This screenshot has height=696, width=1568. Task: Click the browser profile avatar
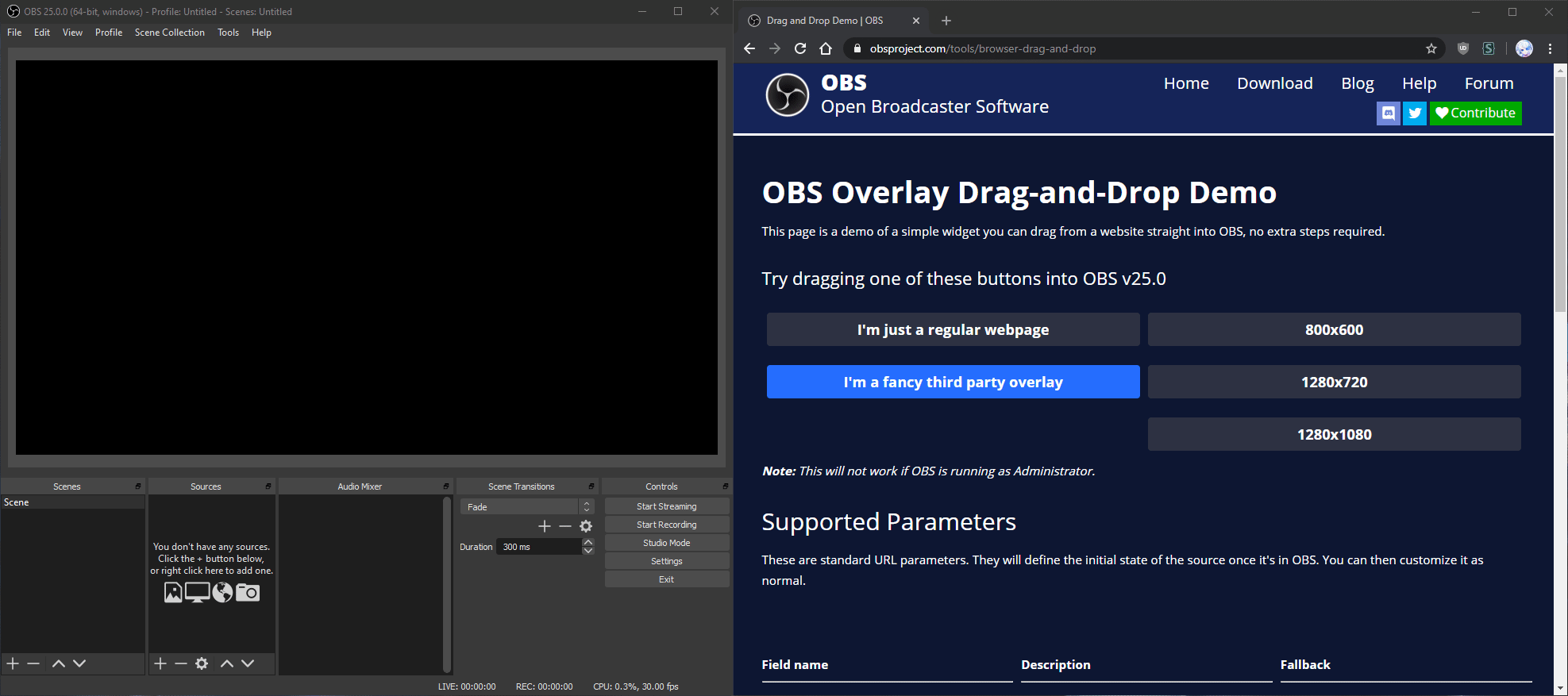pos(1524,48)
